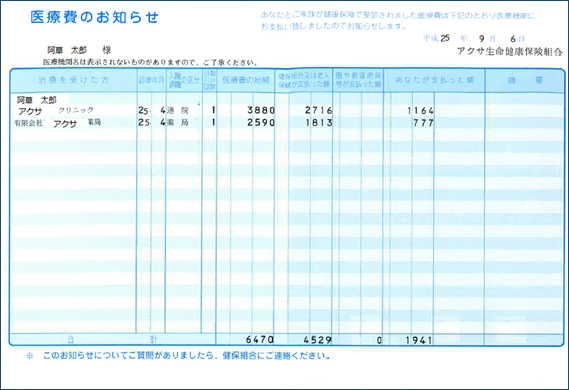Screen dimensions: 569x390
Task: Click the issuer name アクサ生命健康保険組合
Action: click(x=509, y=51)
